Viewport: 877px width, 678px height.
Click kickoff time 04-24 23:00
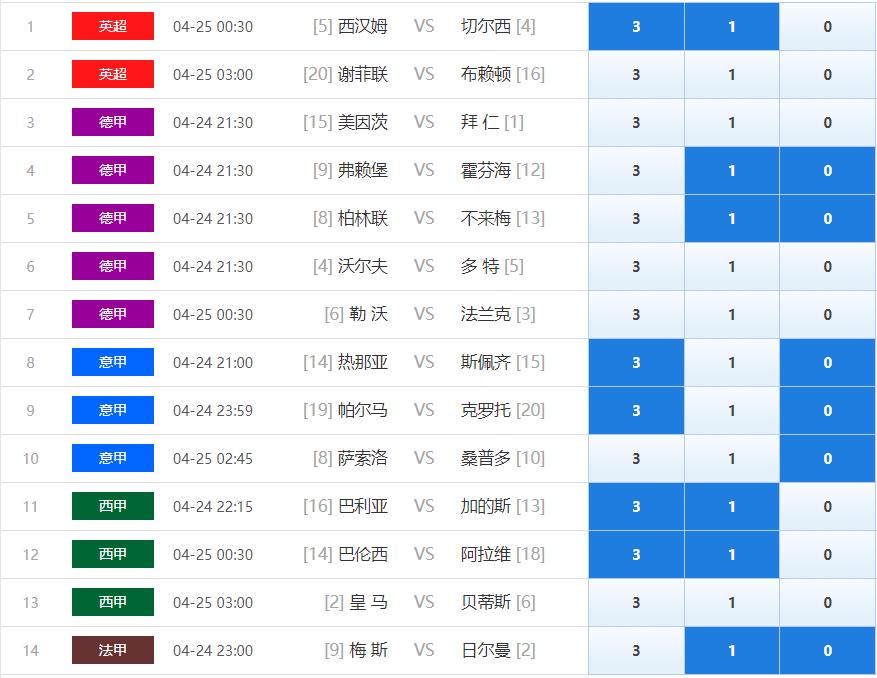pos(213,651)
